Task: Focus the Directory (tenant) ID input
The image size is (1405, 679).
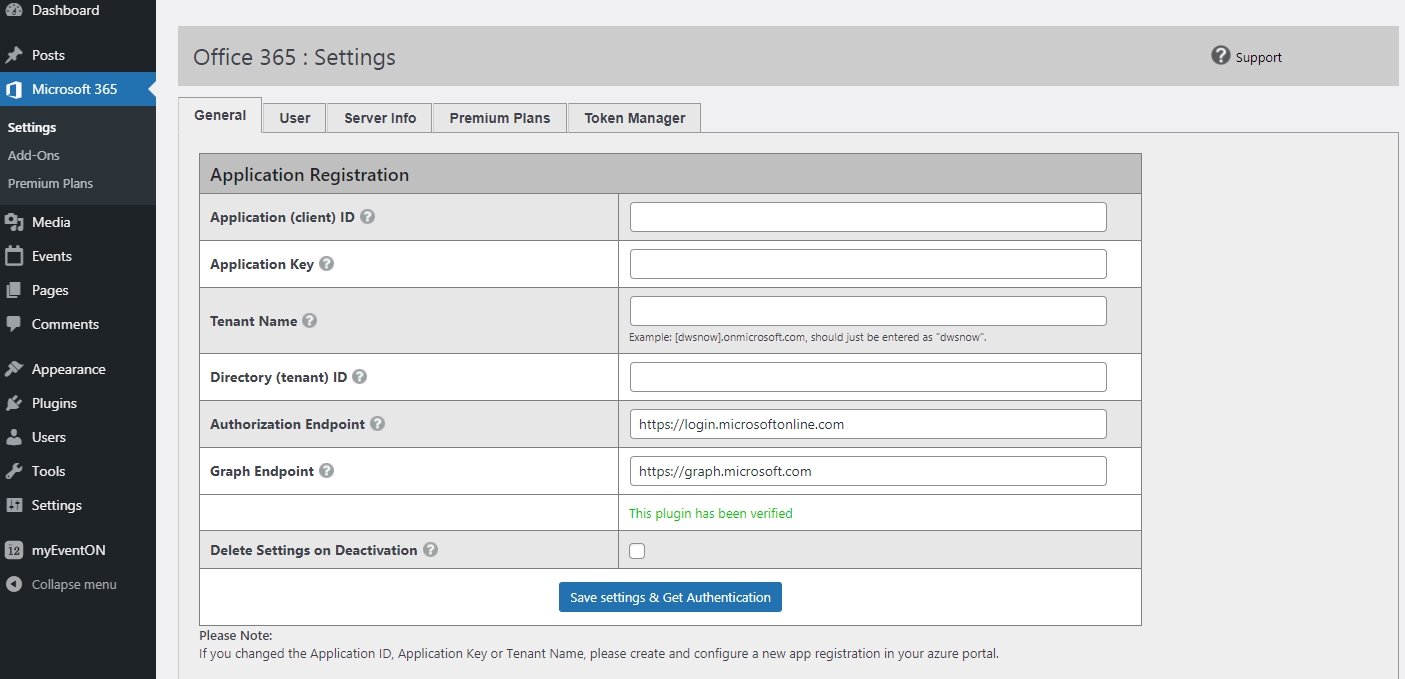Action: click(x=868, y=377)
